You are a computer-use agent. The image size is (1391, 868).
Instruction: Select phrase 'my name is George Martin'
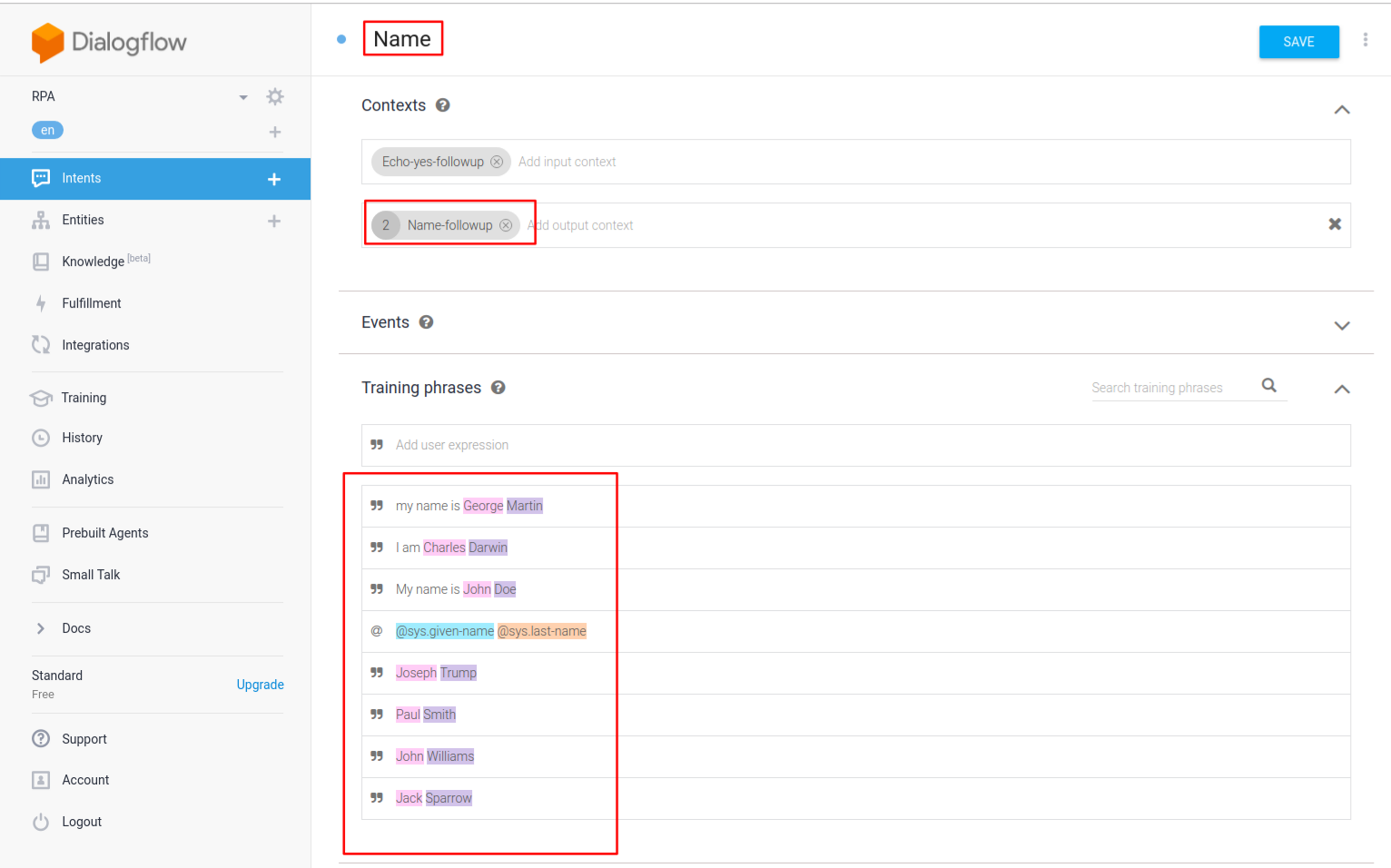[x=469, y=506]
